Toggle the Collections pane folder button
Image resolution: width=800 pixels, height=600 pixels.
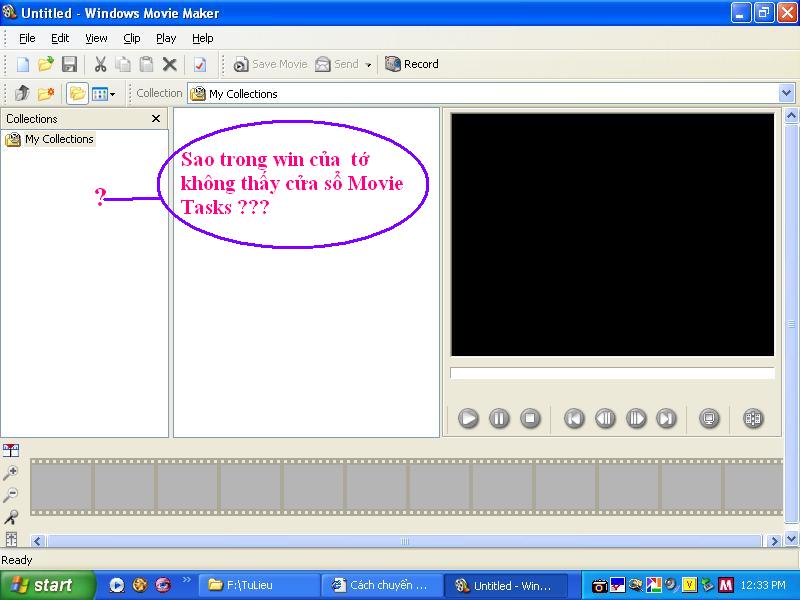click(77, 93)
